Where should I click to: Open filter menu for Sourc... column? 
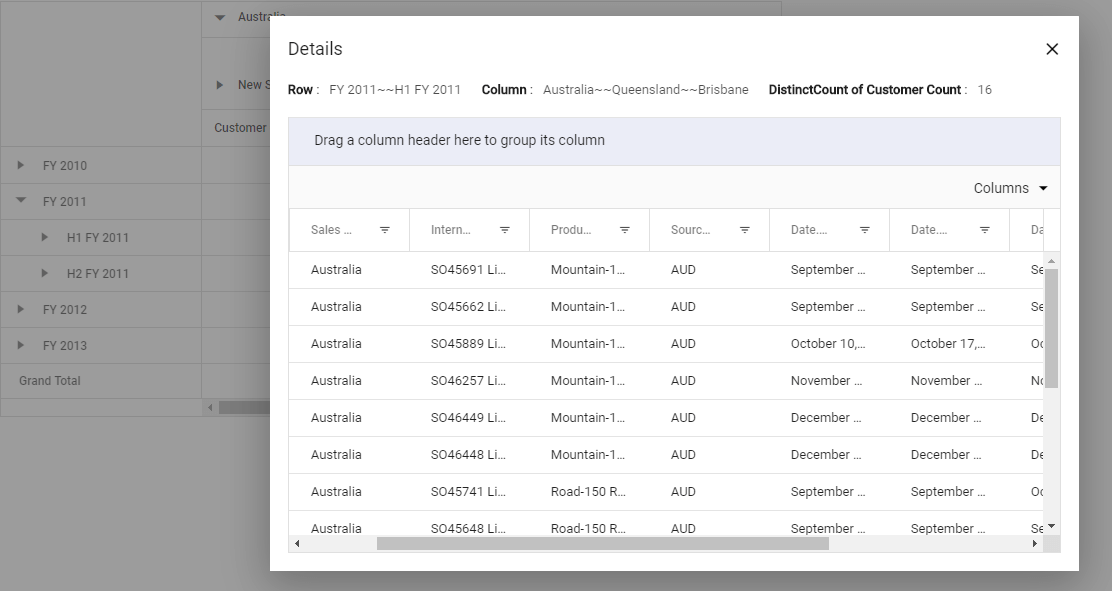(x=745, y=230)
